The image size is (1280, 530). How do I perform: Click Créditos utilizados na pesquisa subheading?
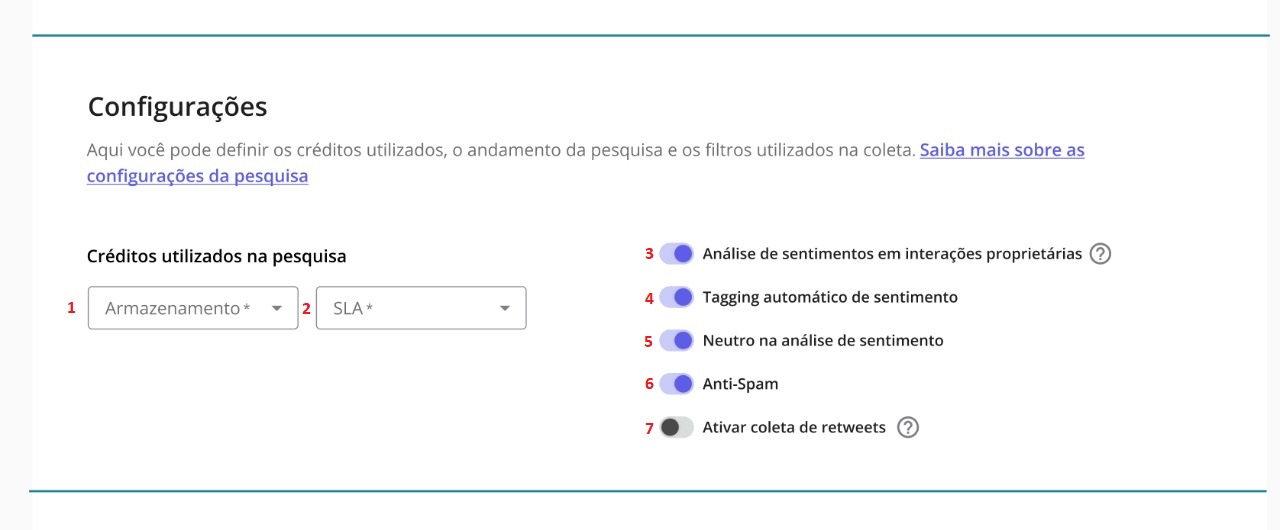pos(216,256)
